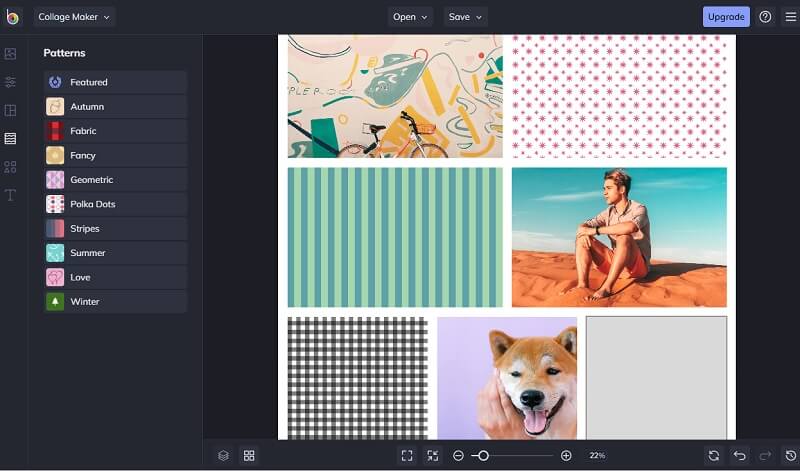Click the Layers icon in bottom bar
Image resolution: width=800 pixels, height=471 pixels.
[x=223, y=455]
